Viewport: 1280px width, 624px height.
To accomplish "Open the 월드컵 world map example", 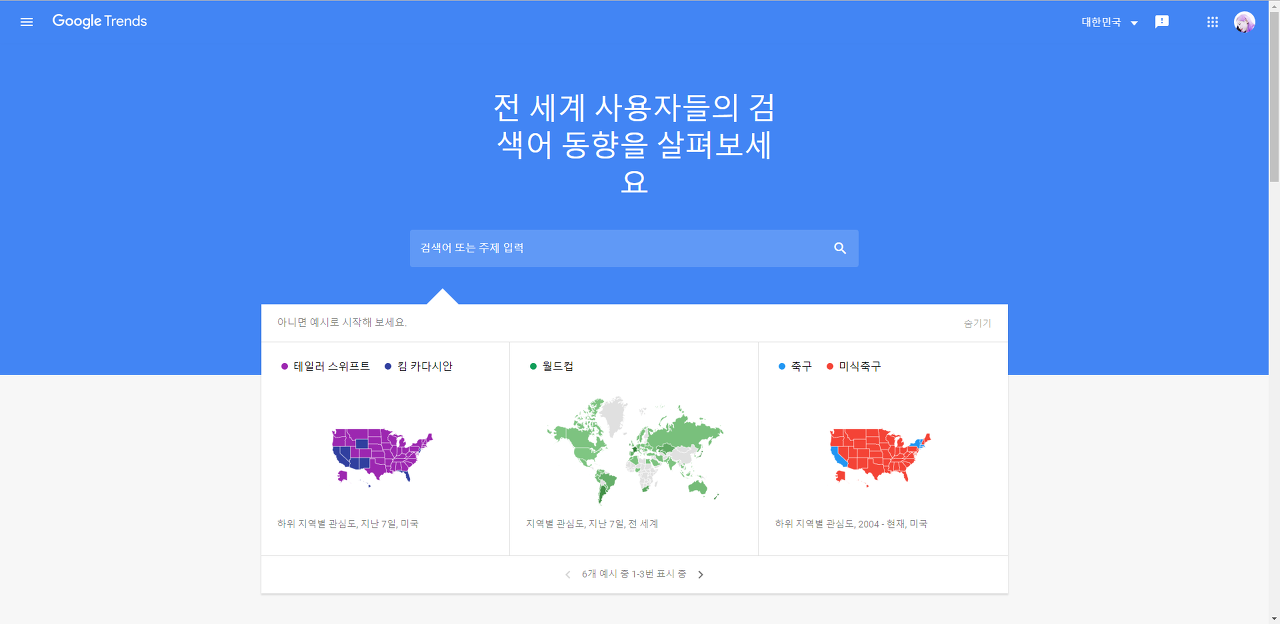I will coord(634,449).
